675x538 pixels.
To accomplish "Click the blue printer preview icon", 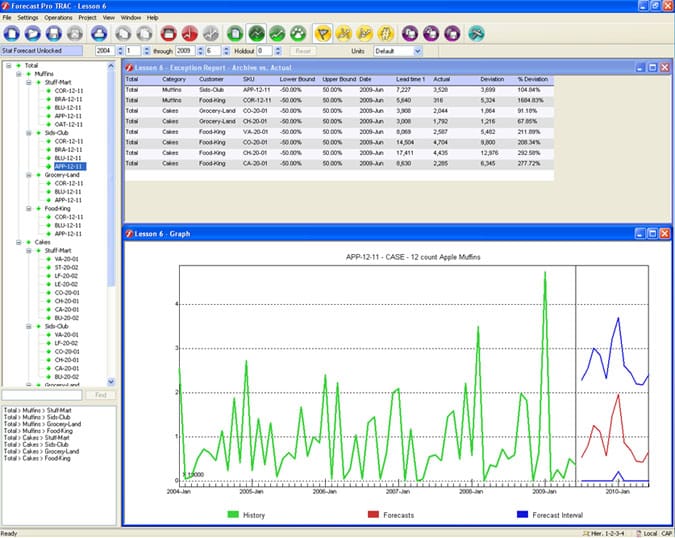I will point(99,34).
